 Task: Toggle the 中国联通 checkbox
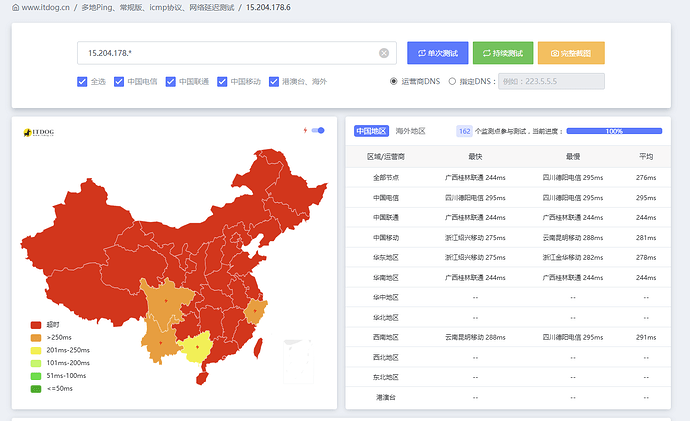point(171,82)
